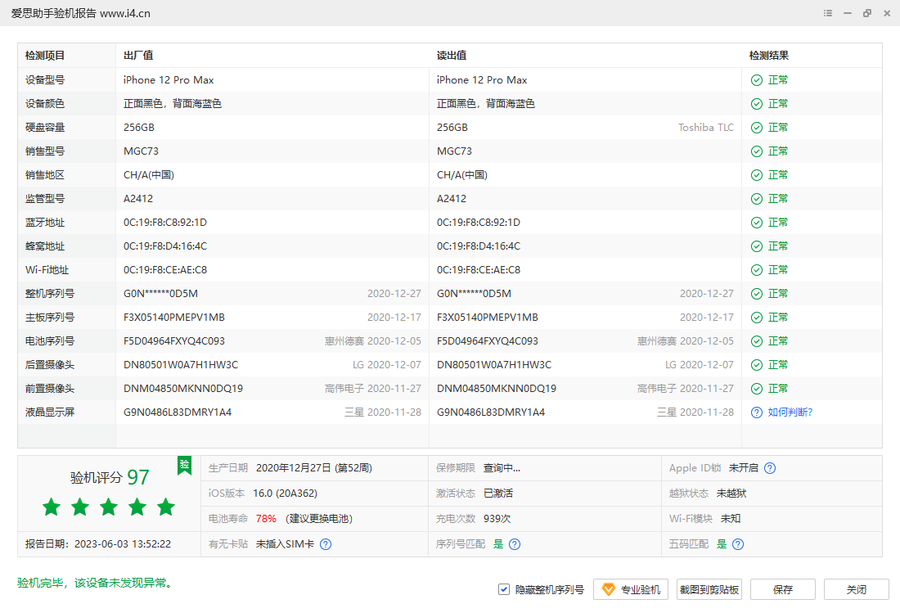Click the 检测项目 column header

click(45, 56)
